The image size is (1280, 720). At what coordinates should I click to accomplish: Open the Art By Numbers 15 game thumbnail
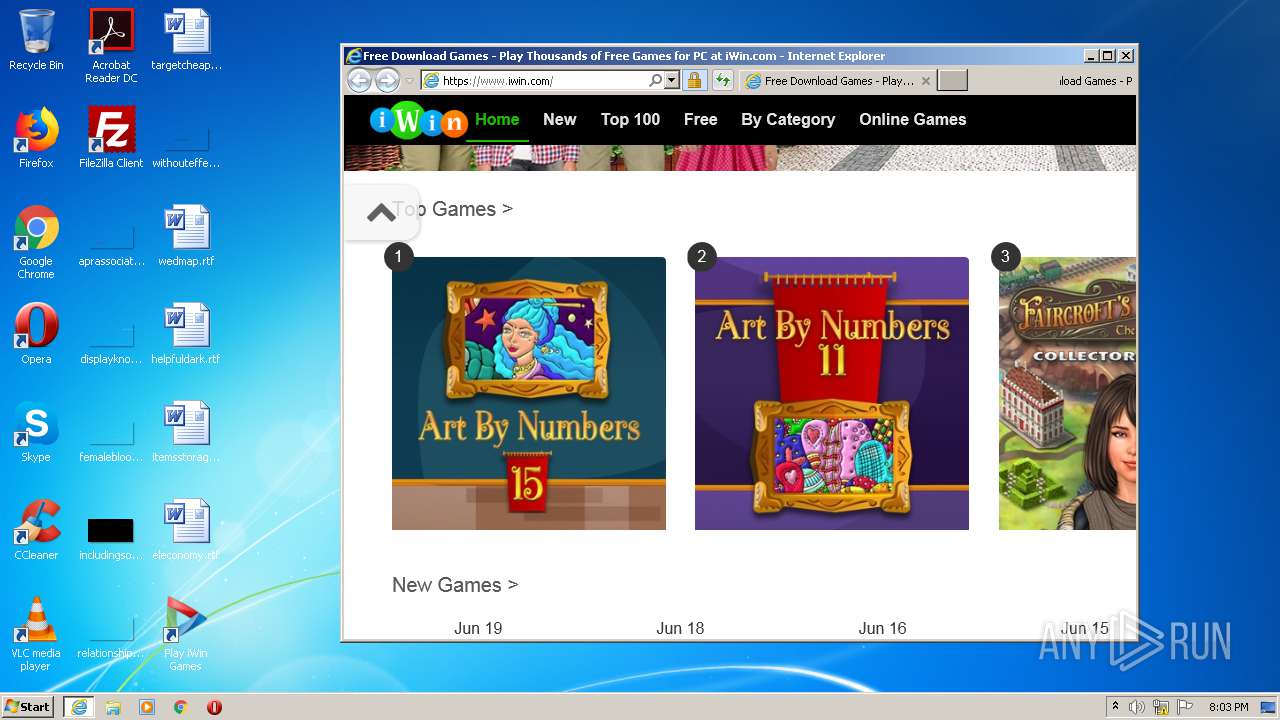tap(528, 393)
